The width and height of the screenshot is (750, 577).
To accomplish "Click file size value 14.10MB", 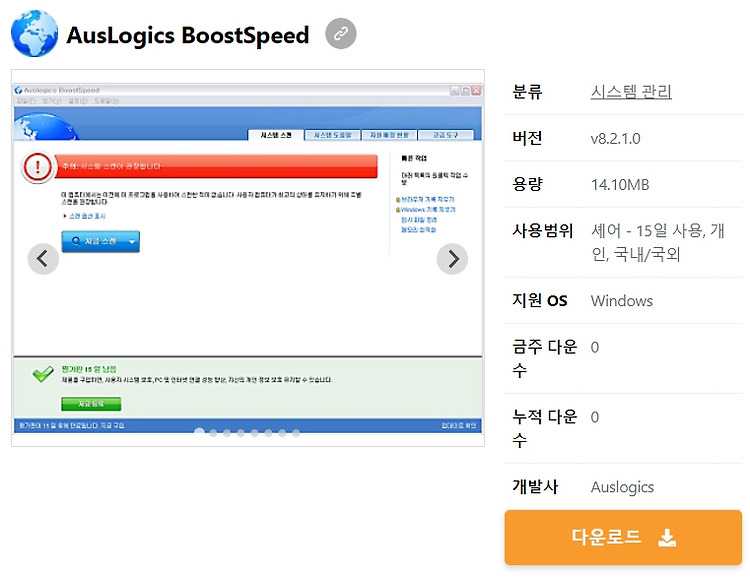I will [x=620, y=185].
